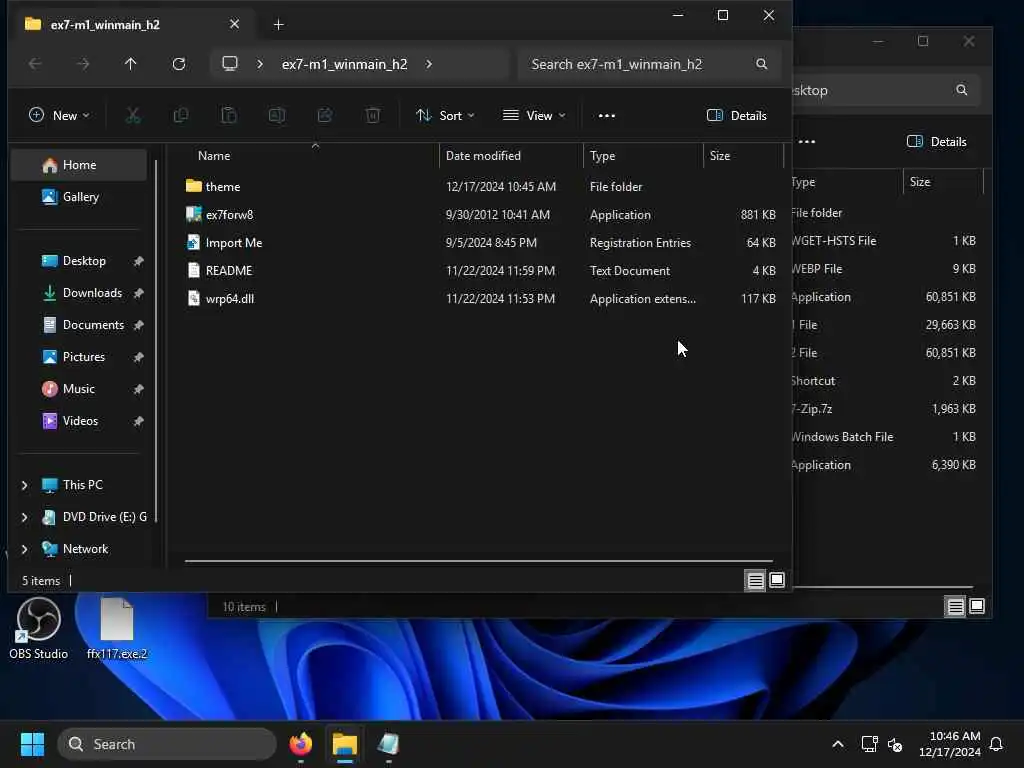
Task: Click the Cut scissors icon in toolbar
Action: [133, 116]
